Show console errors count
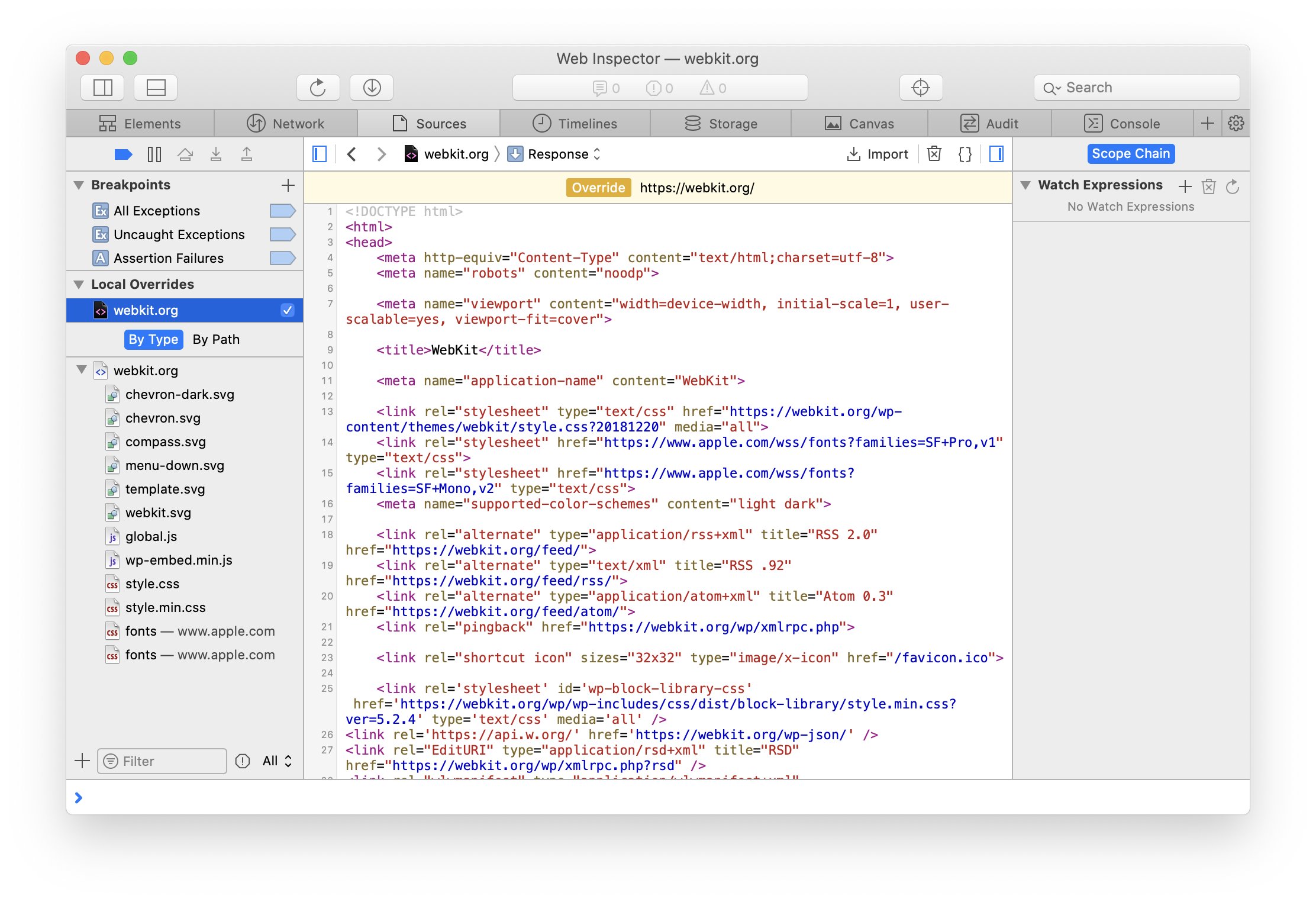The width and height of the screenshot is (1316, 902). [x=659, y=88]
